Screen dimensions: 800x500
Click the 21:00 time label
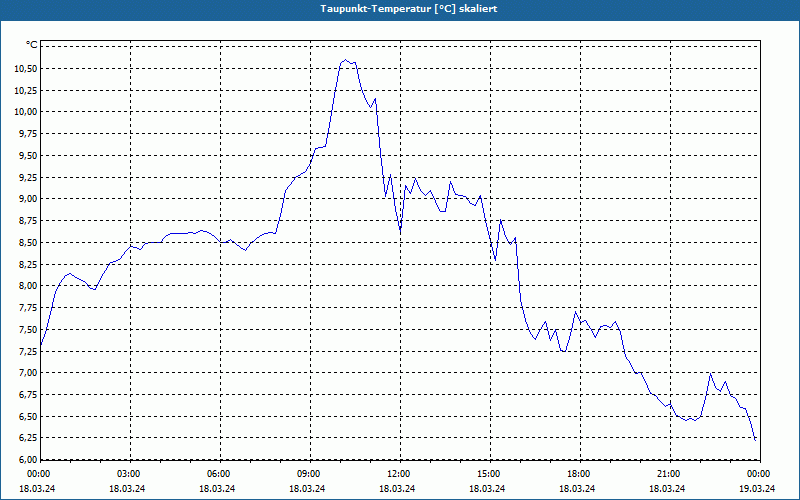point(669,474)
